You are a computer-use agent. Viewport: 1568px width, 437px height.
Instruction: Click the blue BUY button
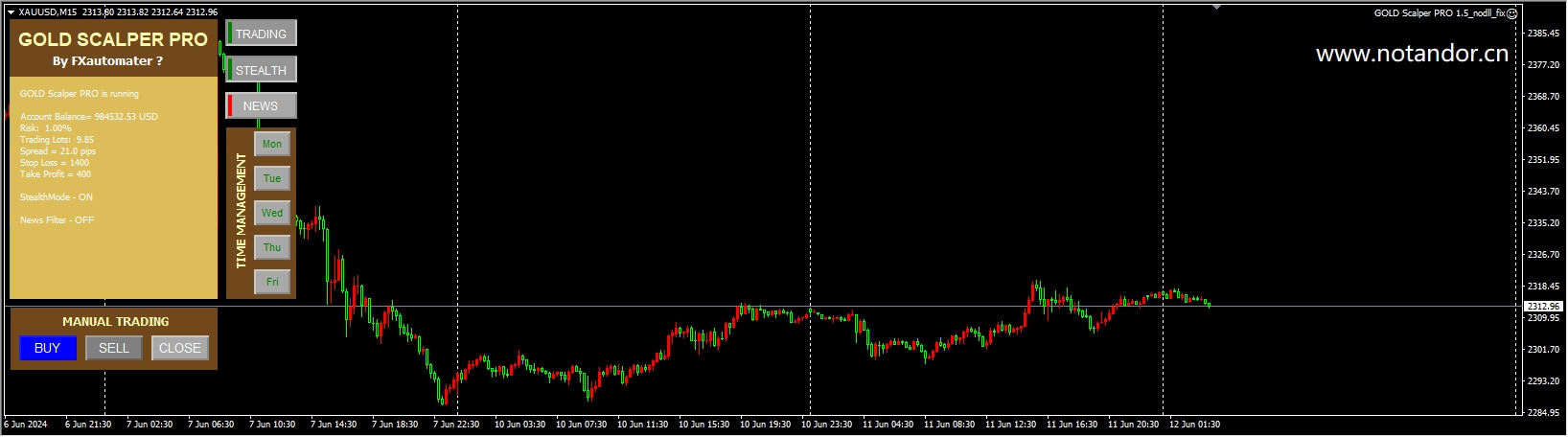[47, 348]
